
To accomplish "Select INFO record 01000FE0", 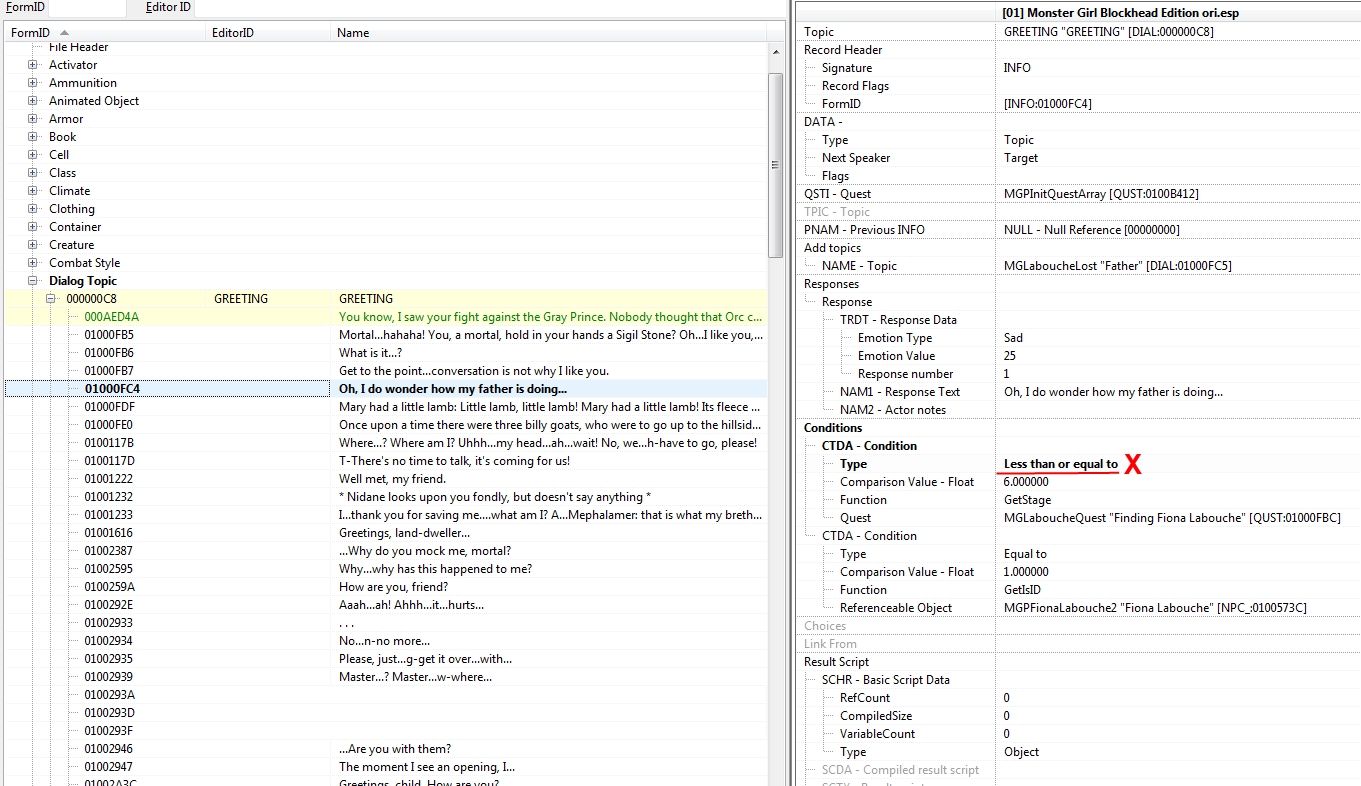I will tap(385, 425).
